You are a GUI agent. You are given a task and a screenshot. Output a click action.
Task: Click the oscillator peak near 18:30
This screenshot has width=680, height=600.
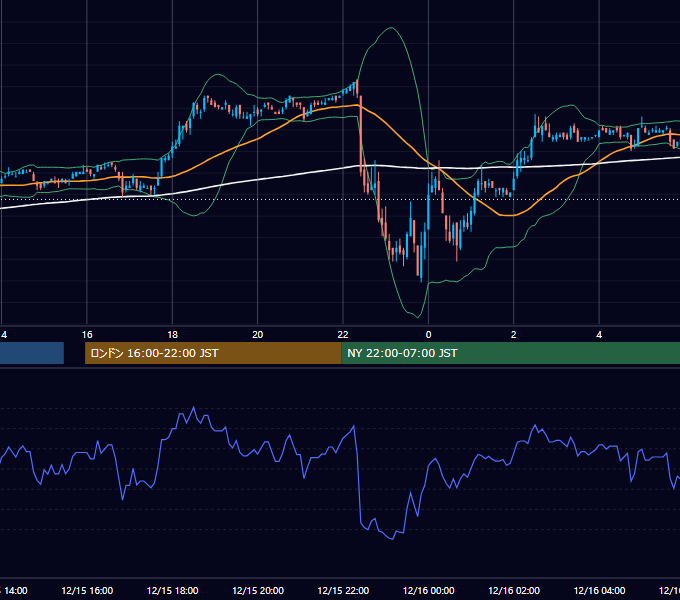tap(193, 408)
